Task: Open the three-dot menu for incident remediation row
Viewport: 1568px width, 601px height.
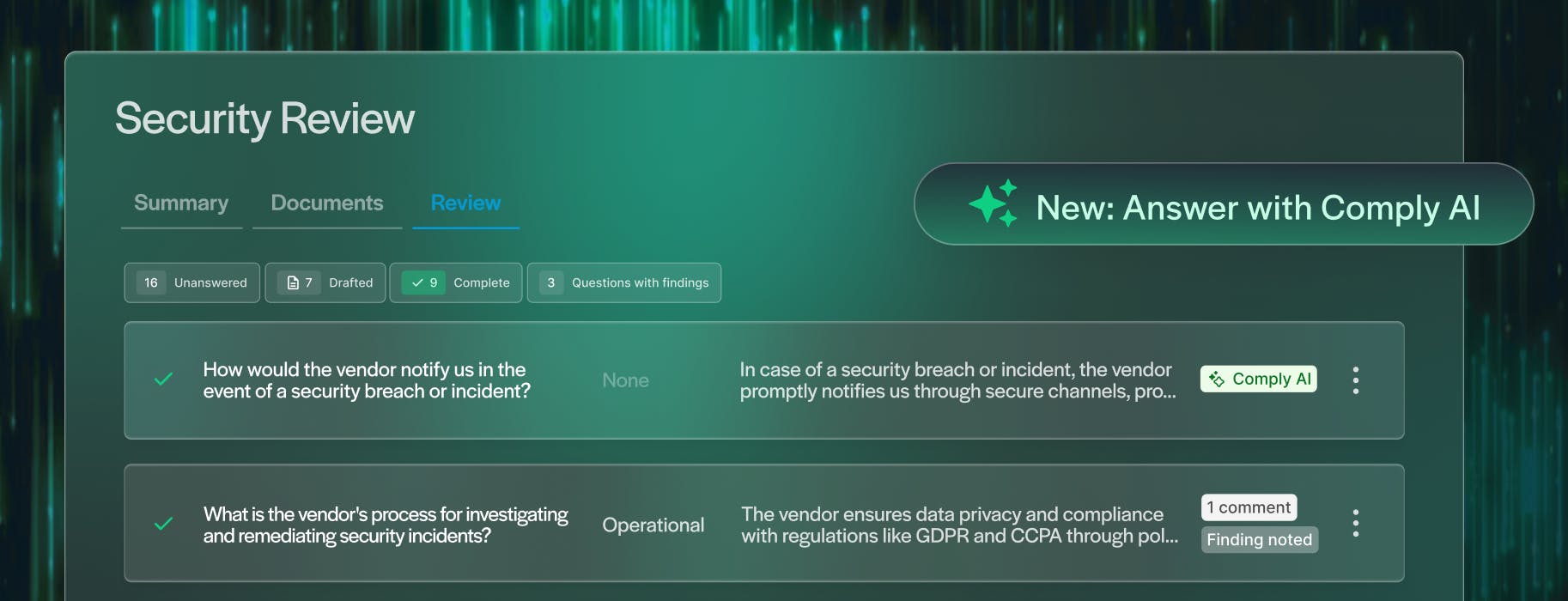Action: coord(1355,523)
